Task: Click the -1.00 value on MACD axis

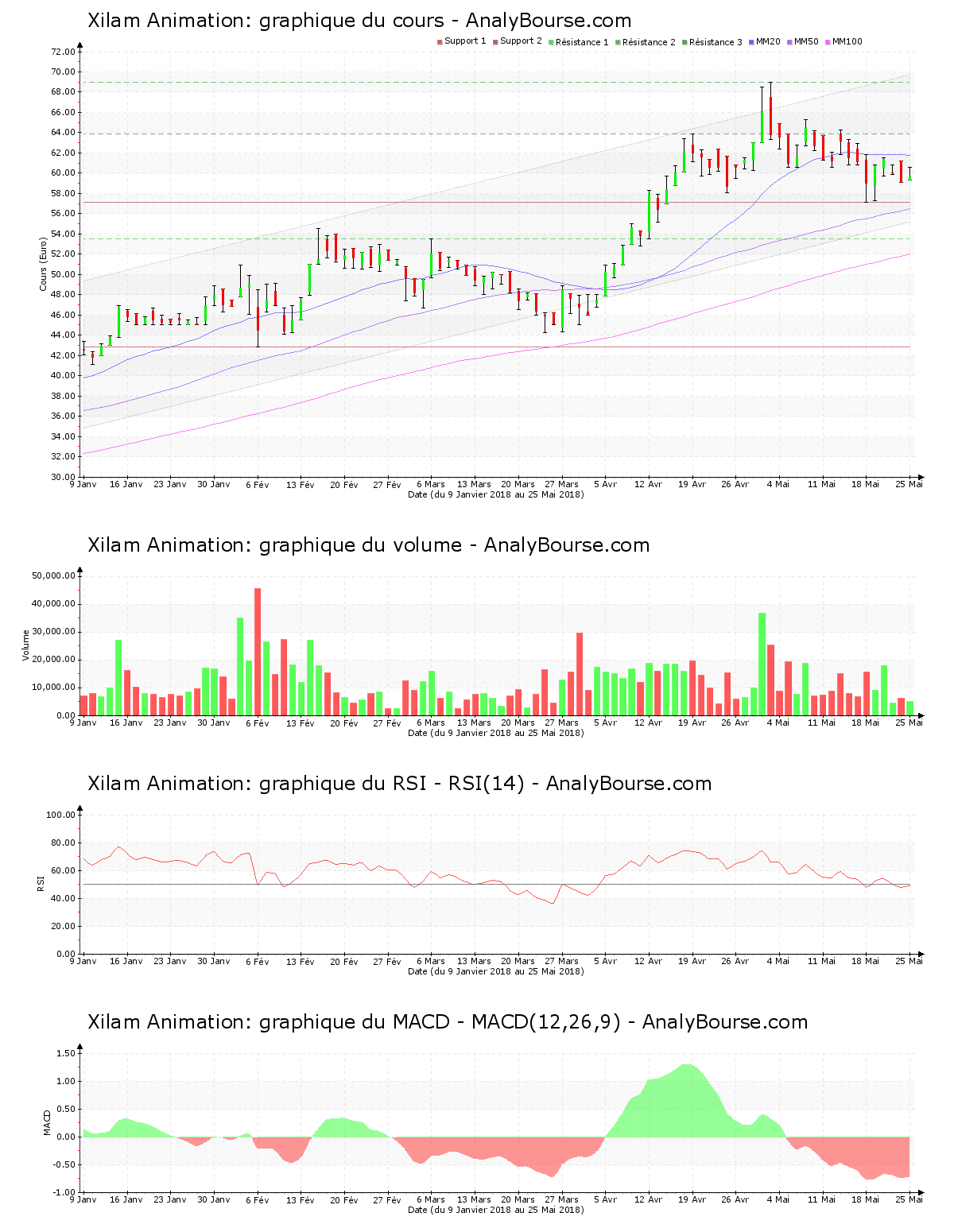Action: 64,1192
